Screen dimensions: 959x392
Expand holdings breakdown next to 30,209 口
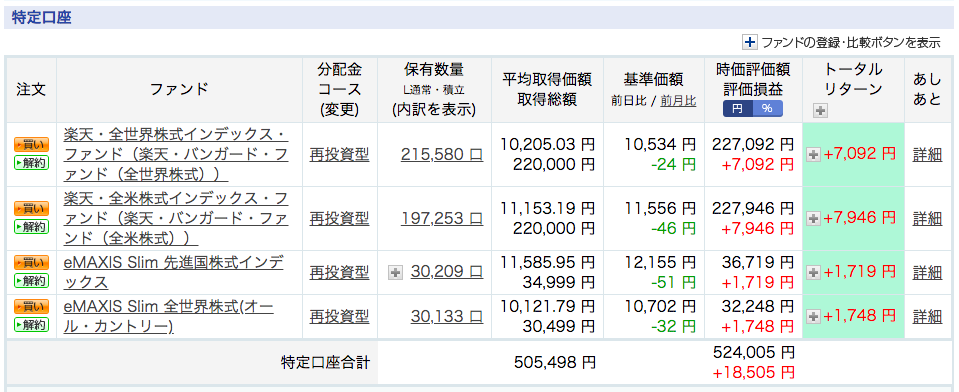pos(396,272)
